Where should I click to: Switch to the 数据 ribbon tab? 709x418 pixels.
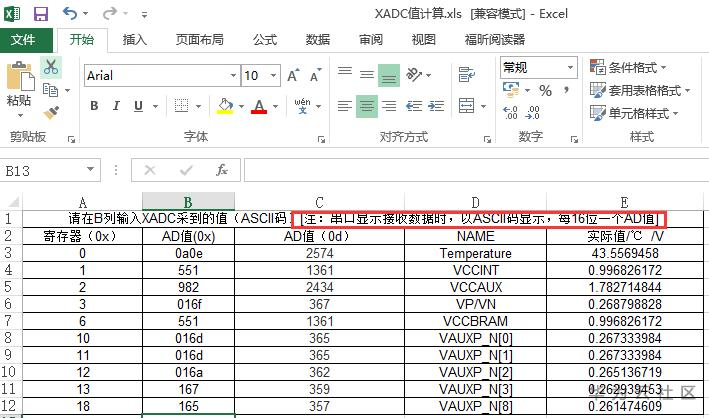click(x=317, y=40)
